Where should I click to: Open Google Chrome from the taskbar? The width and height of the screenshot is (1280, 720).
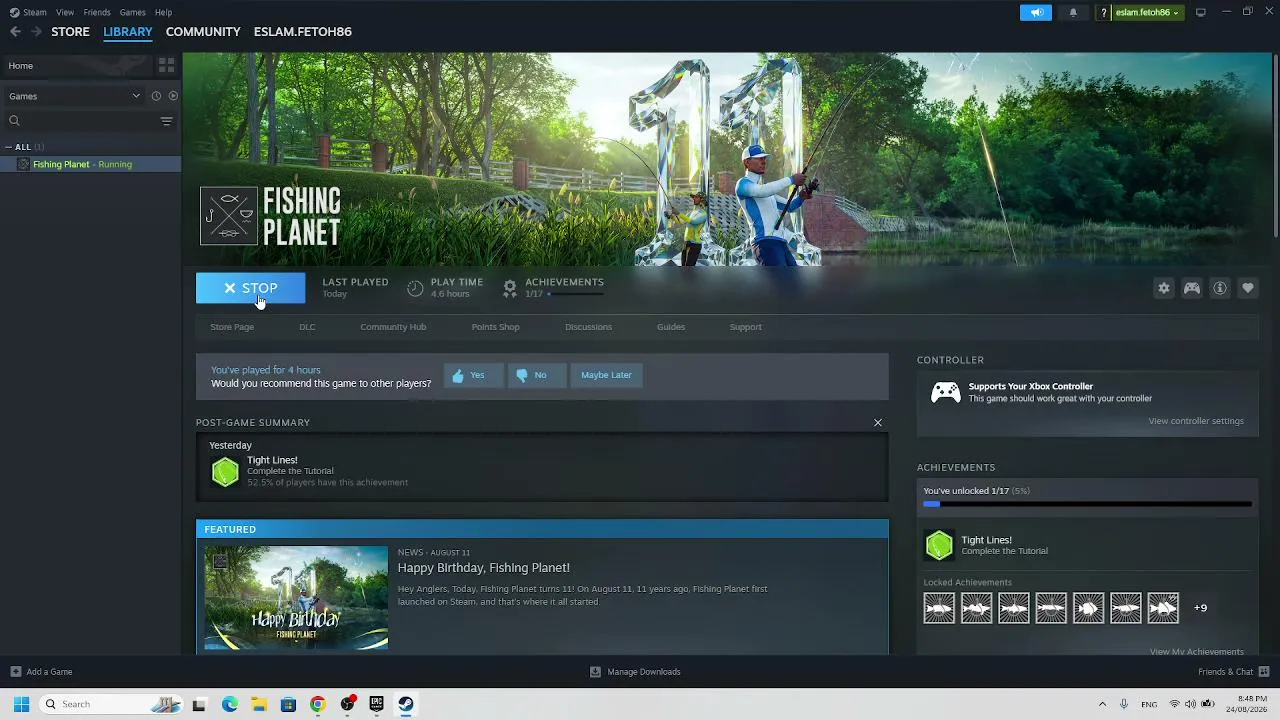(x=317, y=704)
